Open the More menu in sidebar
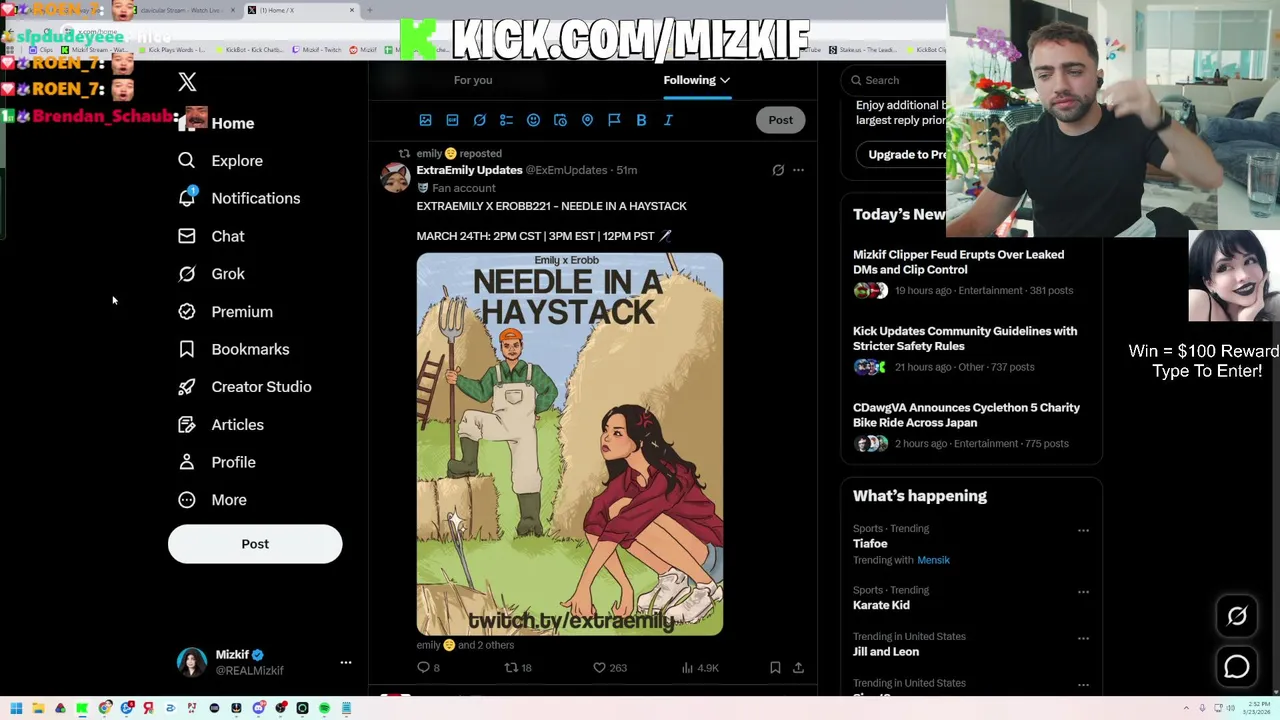The image size is (1280, 720). pos(213,500)
